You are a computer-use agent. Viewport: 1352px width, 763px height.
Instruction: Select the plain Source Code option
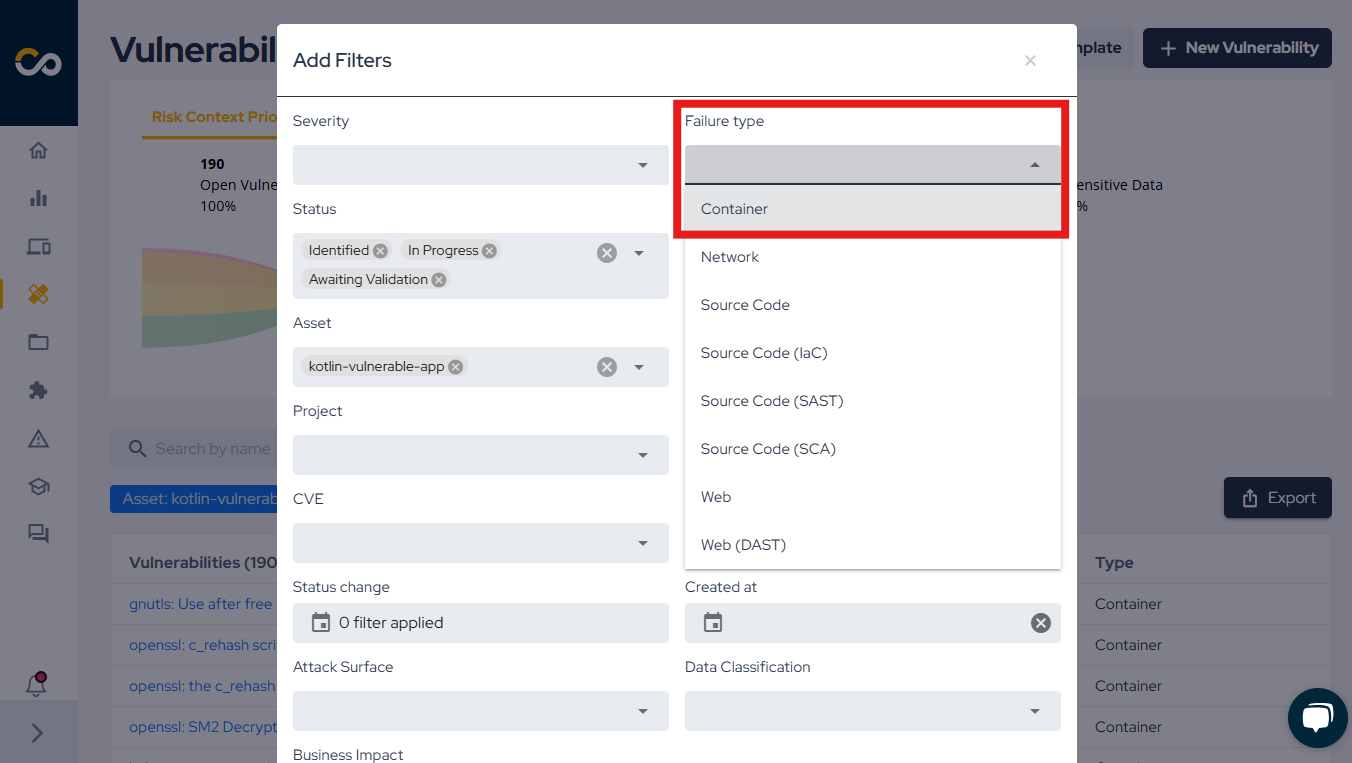click(872, 305)
